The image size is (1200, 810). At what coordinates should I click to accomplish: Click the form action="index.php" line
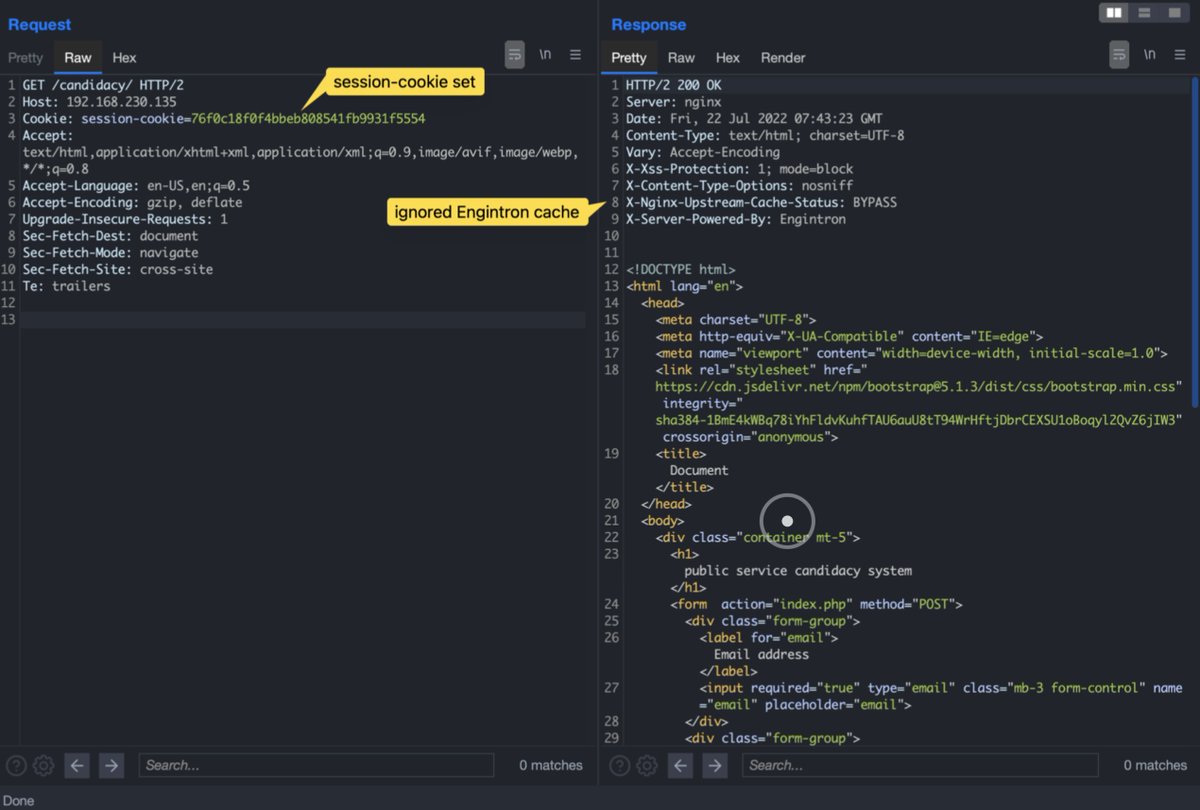(817, 604)
